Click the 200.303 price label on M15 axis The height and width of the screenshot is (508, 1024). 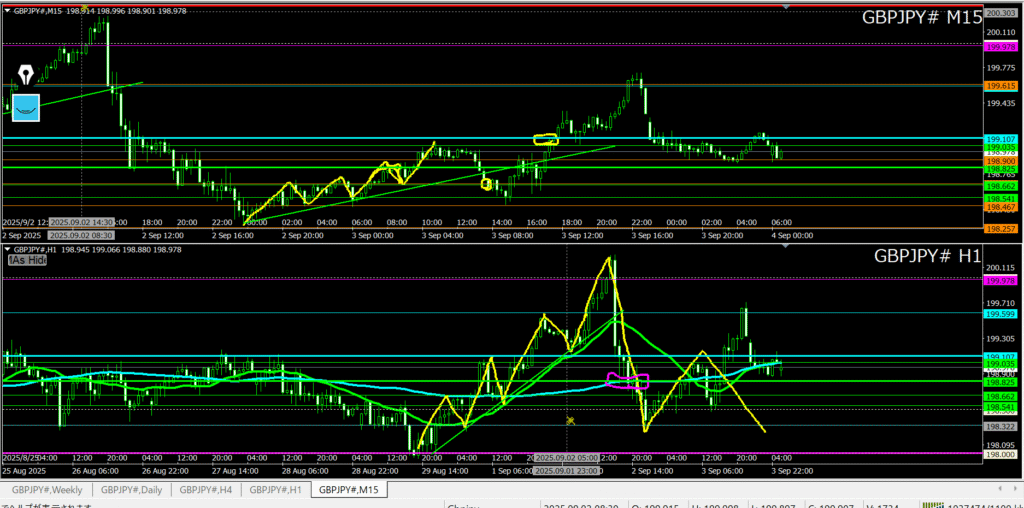1000,12
